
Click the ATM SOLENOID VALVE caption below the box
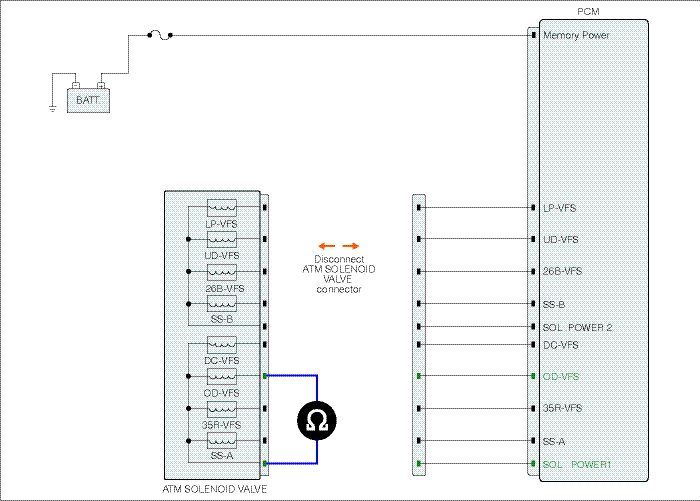pos(215,489)
